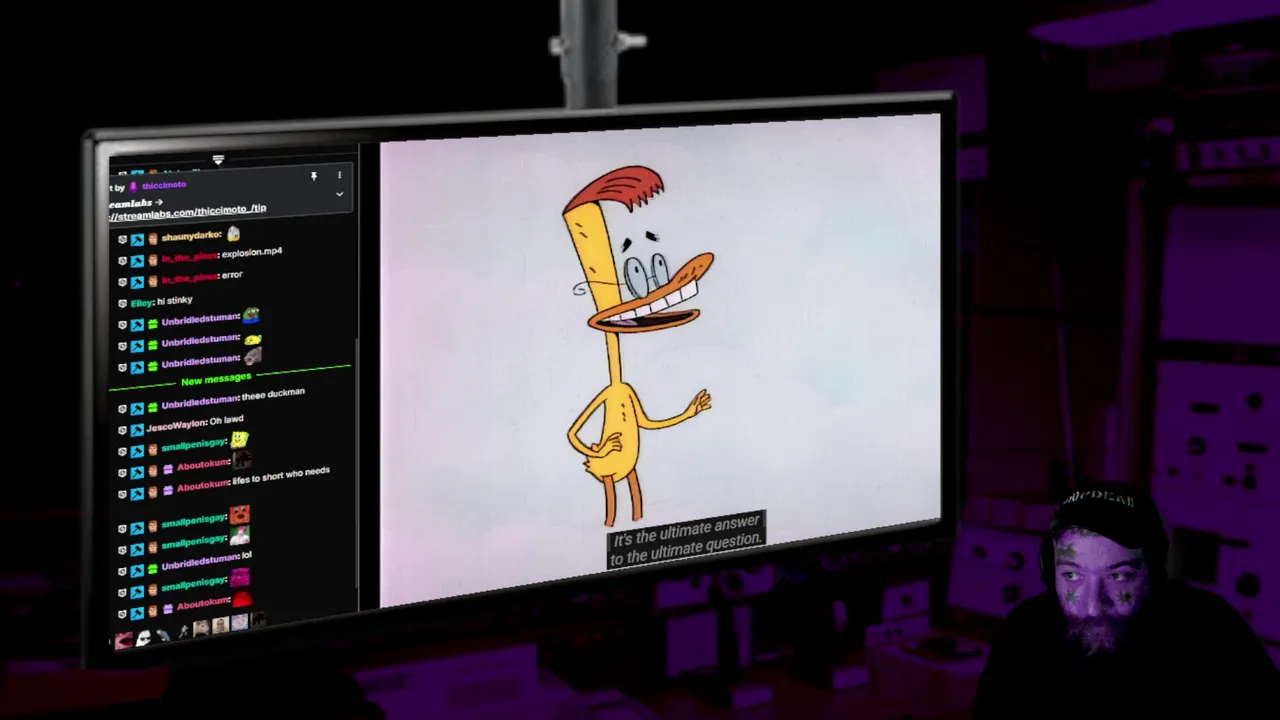Click the purple gift badge on 'lifes to short' row
The height and width of the screenshot is (720, 1280).
[x=168, y=490]
